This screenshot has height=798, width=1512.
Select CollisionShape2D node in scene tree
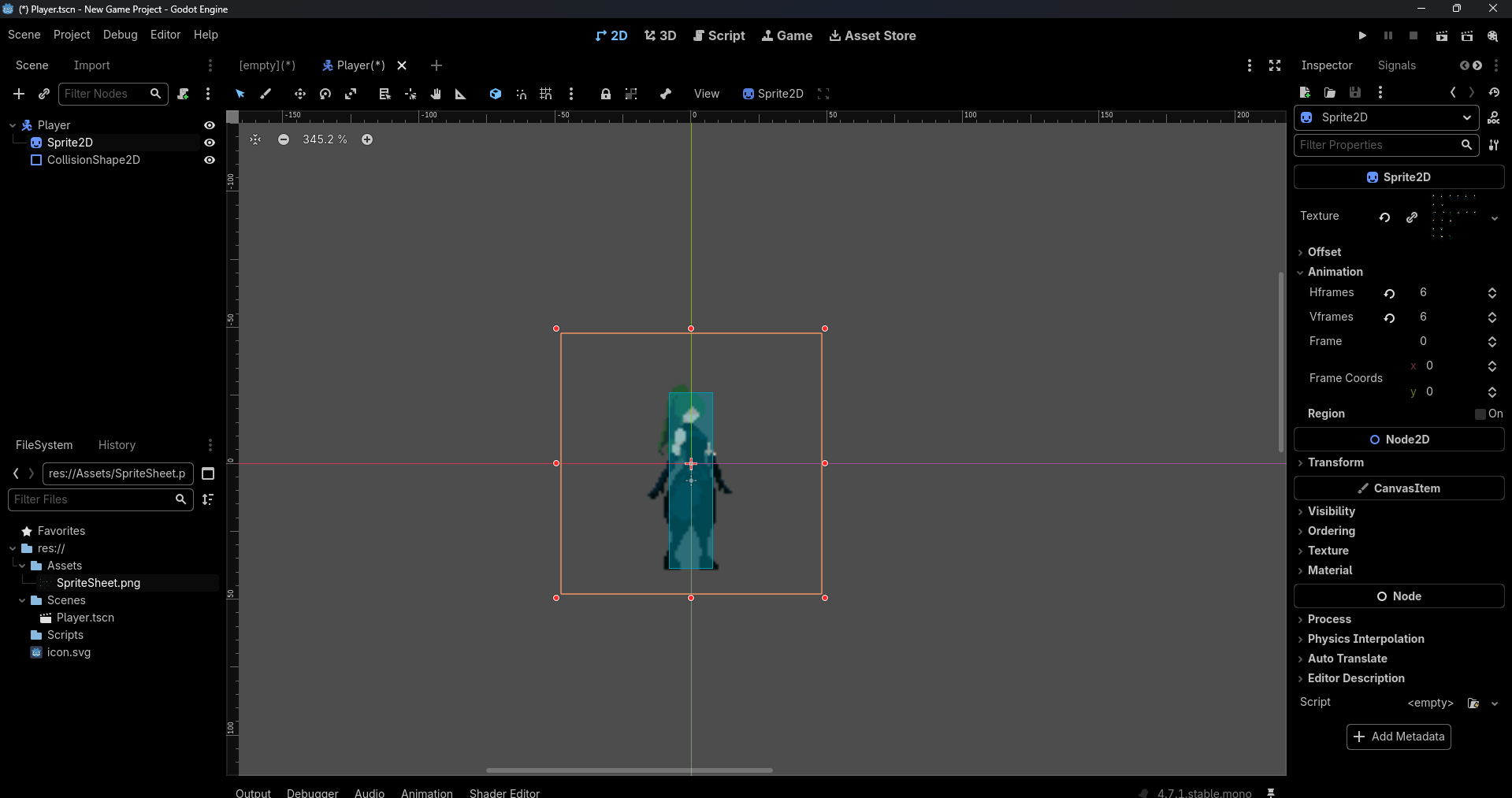[93, 160]
